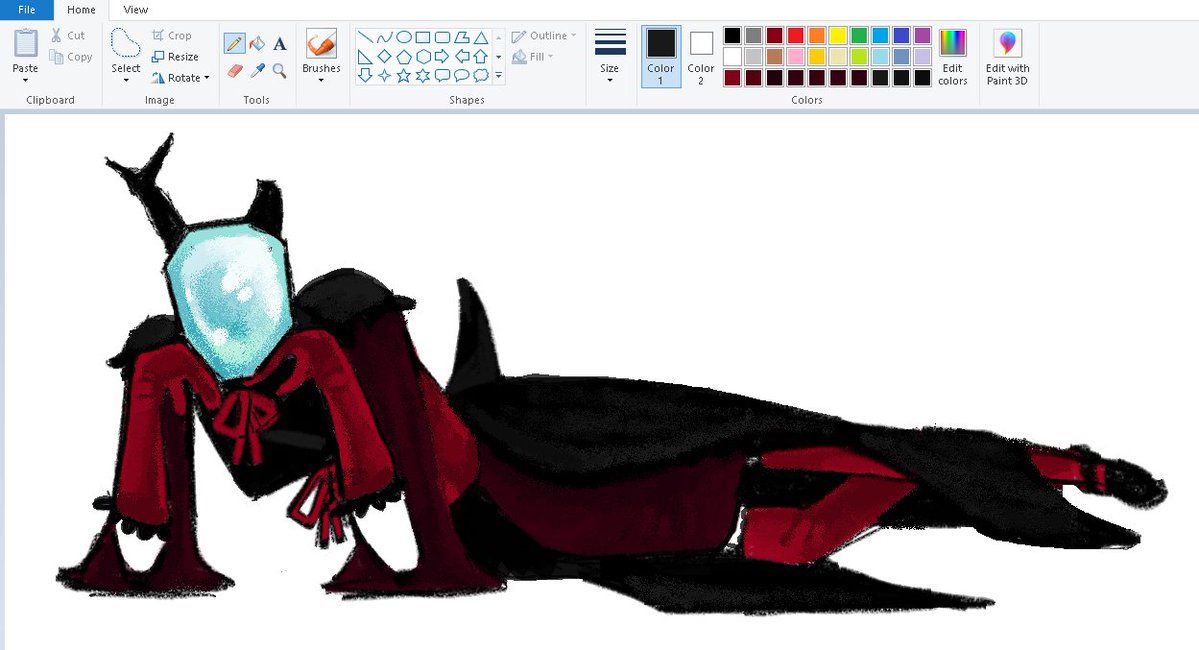
Task: Click the Crop button
Action: [172, 35]
